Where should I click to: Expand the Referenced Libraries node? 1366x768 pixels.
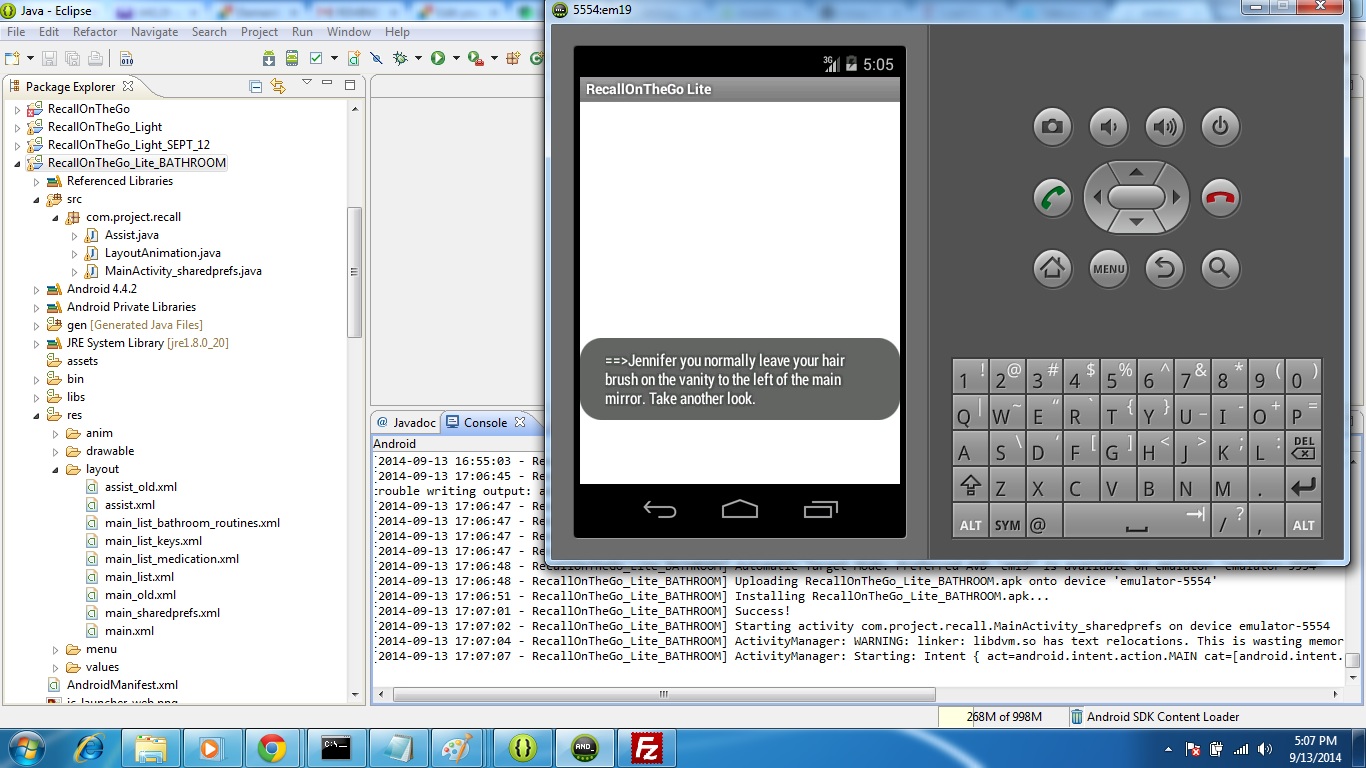point(36,181)
